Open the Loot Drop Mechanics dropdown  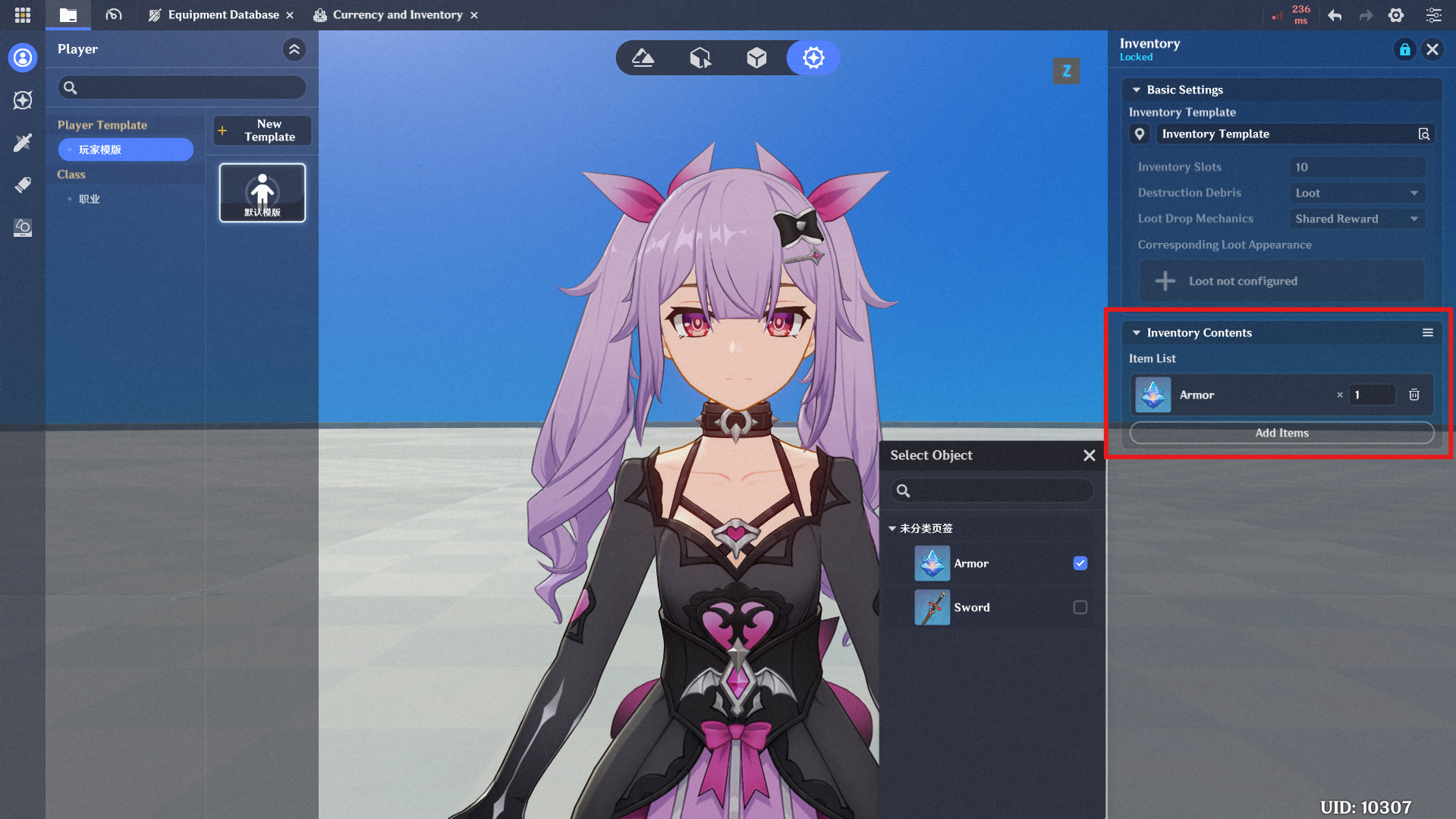pos(1357,219)
